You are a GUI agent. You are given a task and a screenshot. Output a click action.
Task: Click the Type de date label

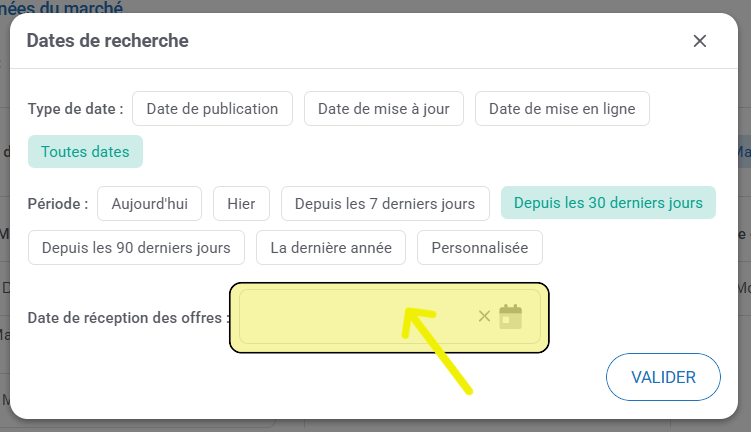75,109
